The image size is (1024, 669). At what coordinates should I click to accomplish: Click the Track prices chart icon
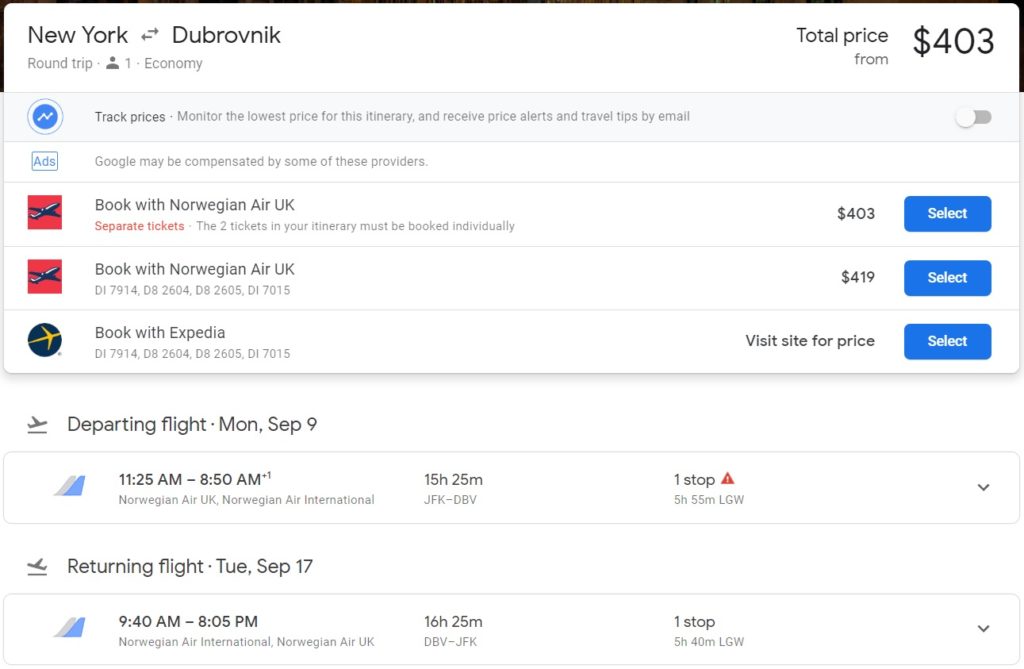[x=45, y=117]
